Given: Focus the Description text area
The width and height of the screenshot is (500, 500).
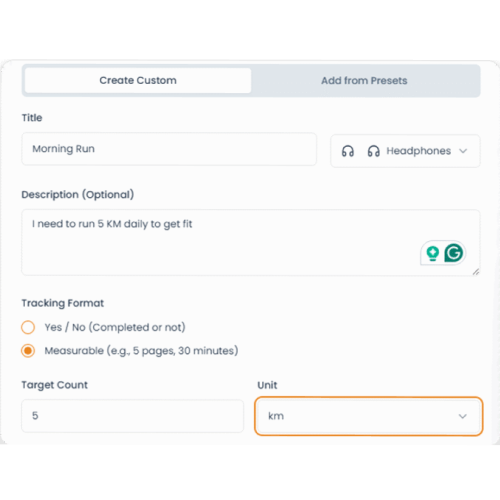Looking at the screenshot, I should point(251,242).
